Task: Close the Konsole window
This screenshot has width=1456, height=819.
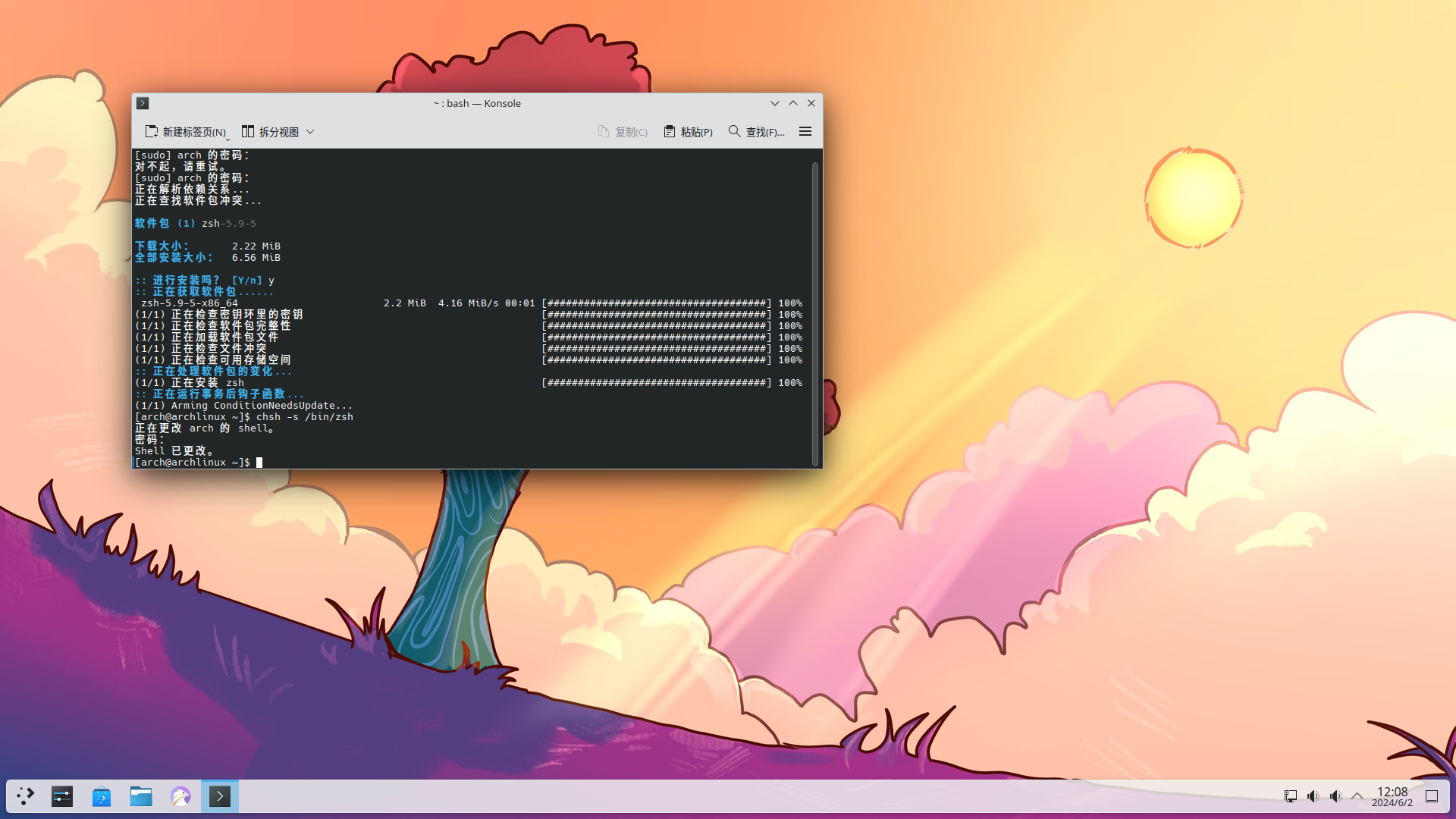Action: [x=811, y=103]
